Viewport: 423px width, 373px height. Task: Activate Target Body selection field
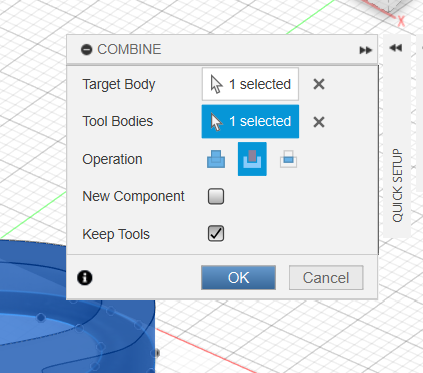coord(250,84)
